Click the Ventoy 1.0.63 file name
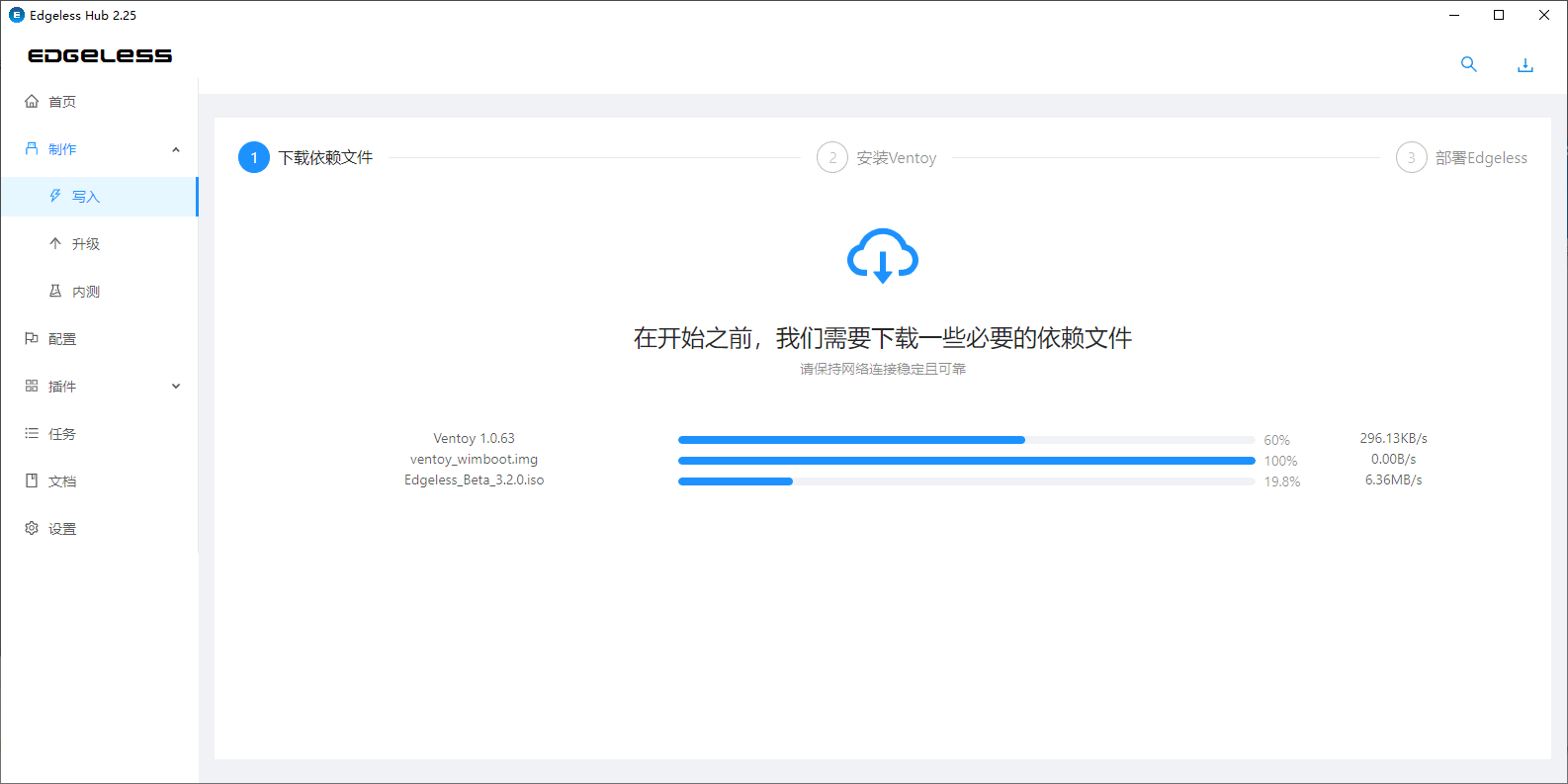Screen dimensions: 1568x784 click(x=474, y=438)
